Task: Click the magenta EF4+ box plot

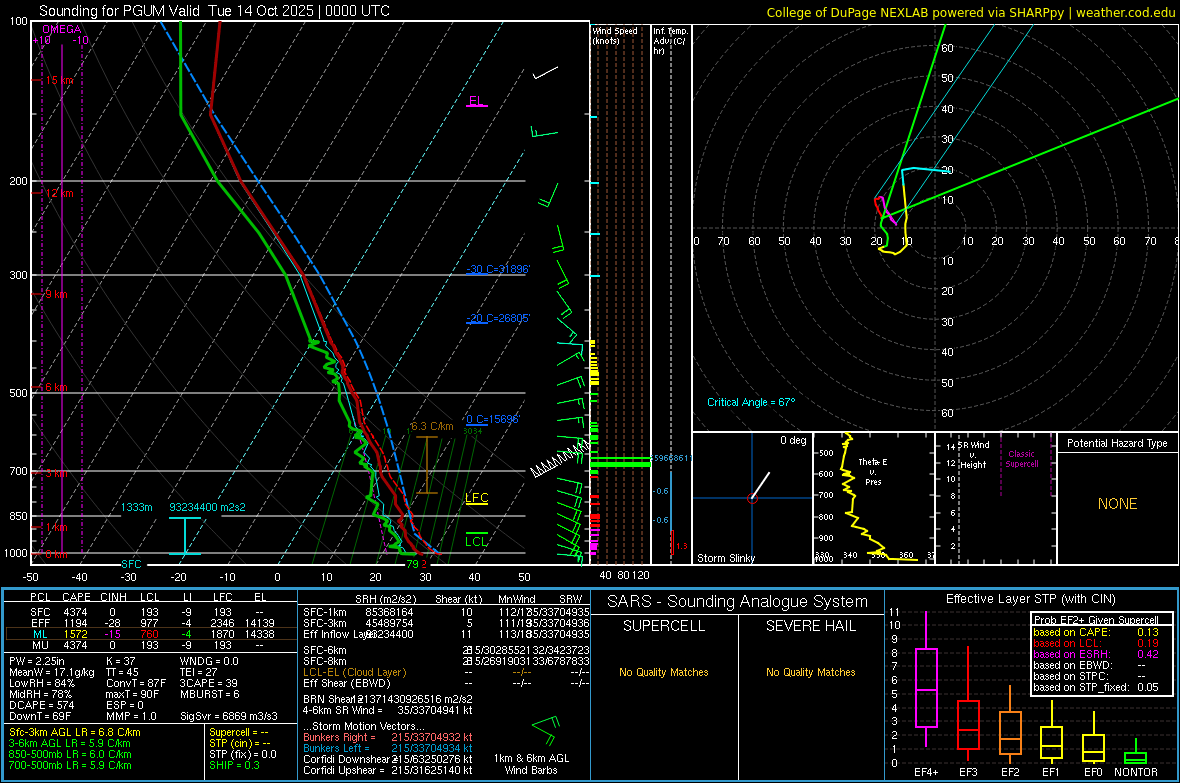Action: [926, 687]
